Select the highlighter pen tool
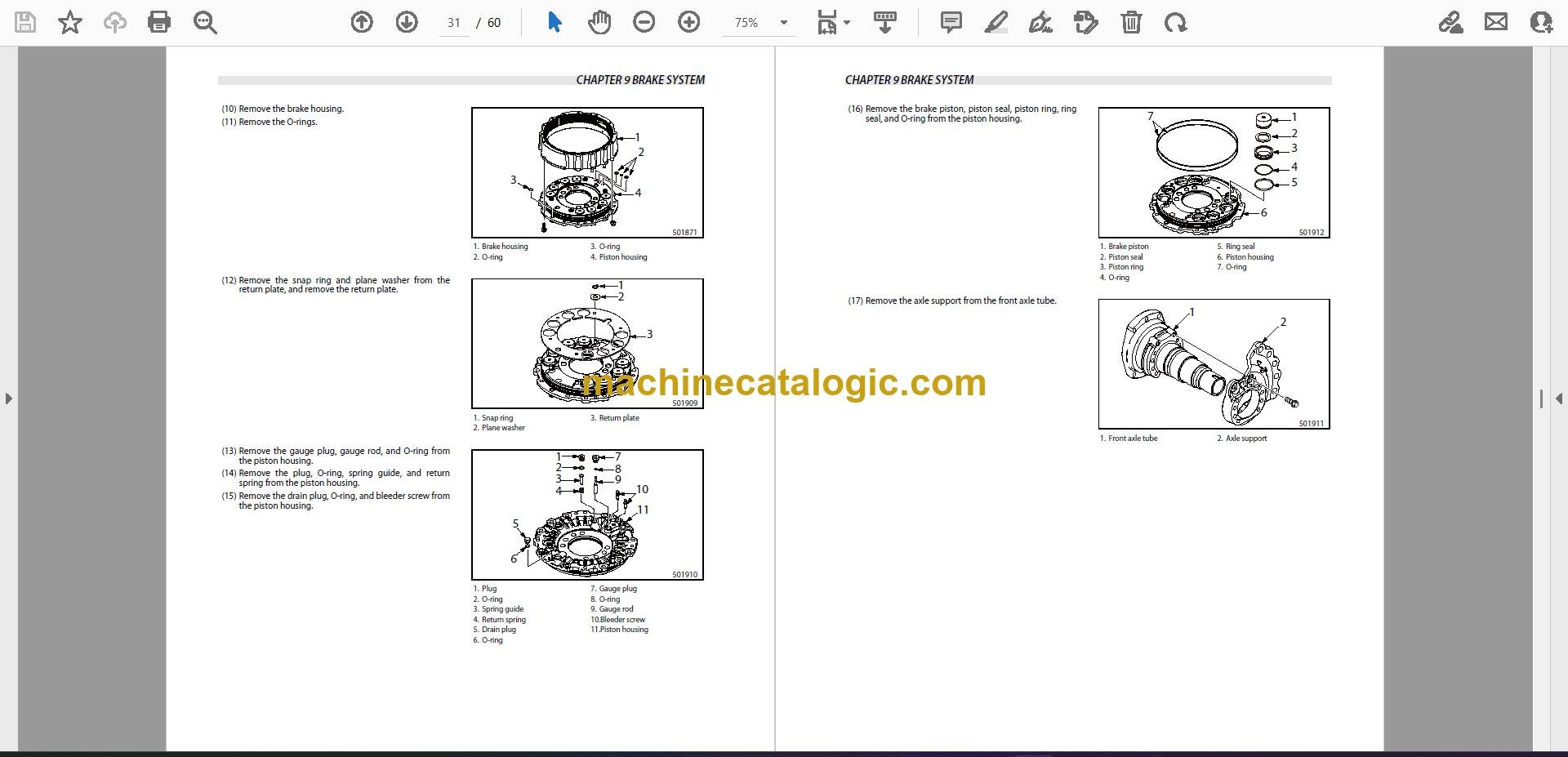Image resolution: width=1568 pixels, height=757 pixels. point(996,23)
